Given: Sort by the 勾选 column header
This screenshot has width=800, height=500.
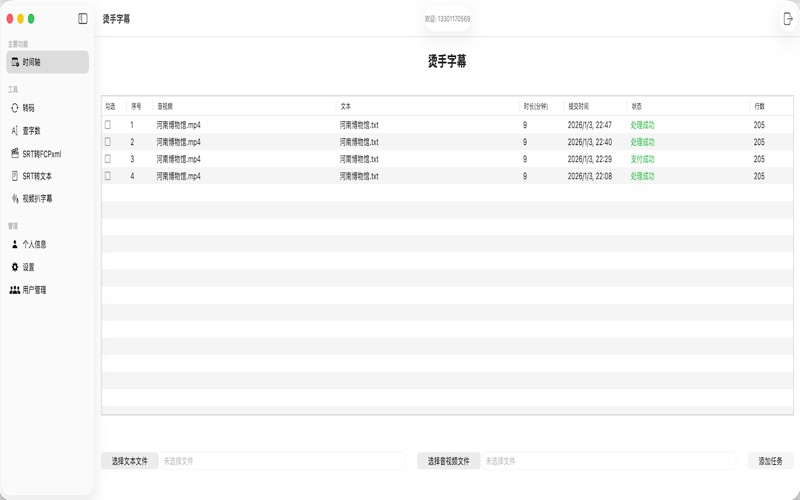Looking at the screenshot, I should tap(110, 107).
